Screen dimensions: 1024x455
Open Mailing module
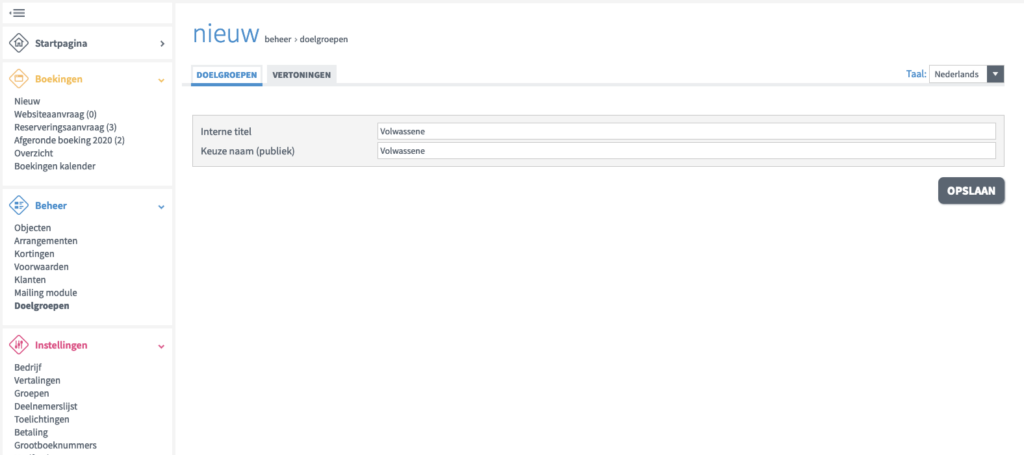tap(46, 293)
